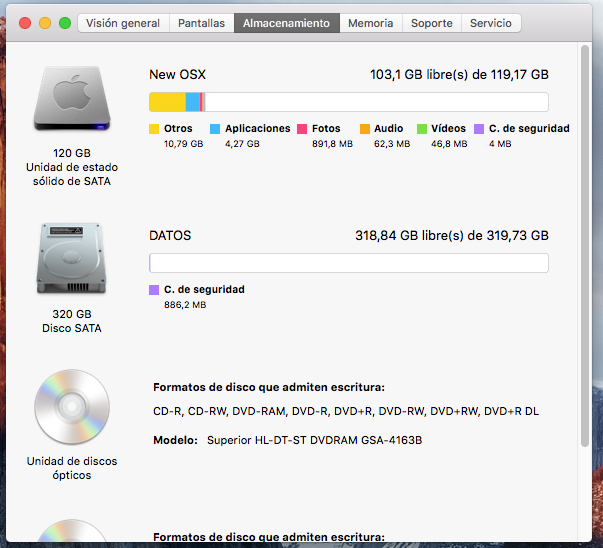Click the yellow Otros segment in the usage bar
The image size is (603, 548).
(168, 102)
